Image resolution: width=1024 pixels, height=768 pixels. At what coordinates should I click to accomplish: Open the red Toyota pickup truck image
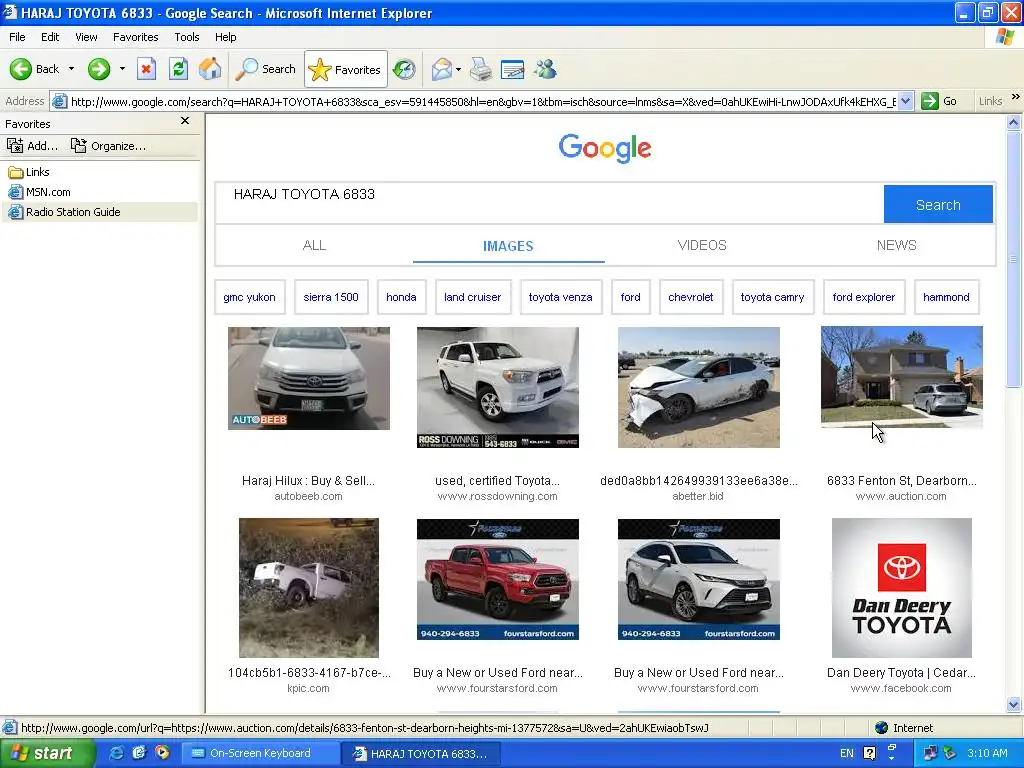(498, 579)
